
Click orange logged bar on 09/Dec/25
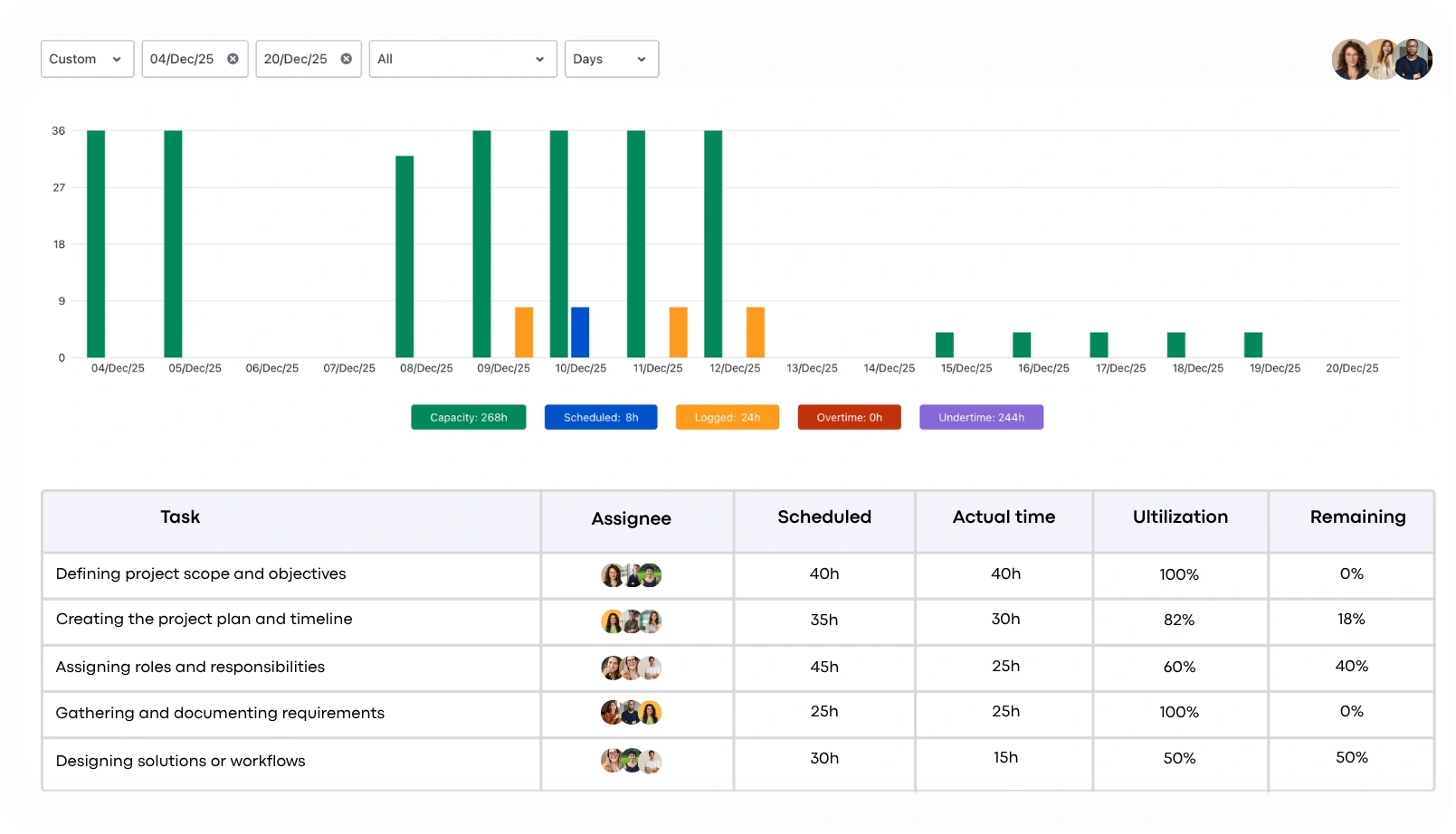coord(524,332)
